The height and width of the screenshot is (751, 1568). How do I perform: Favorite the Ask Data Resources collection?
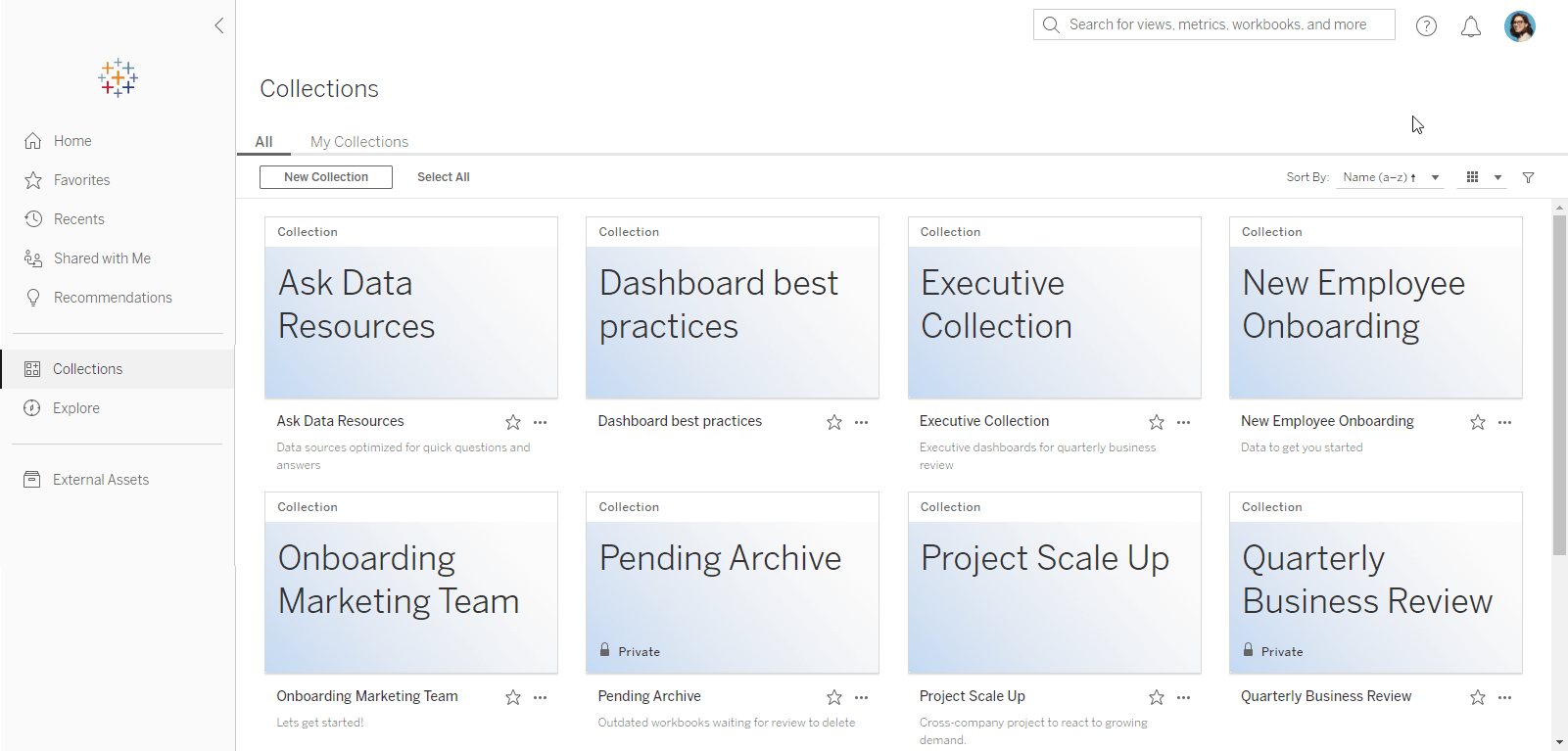coord(512,422)
